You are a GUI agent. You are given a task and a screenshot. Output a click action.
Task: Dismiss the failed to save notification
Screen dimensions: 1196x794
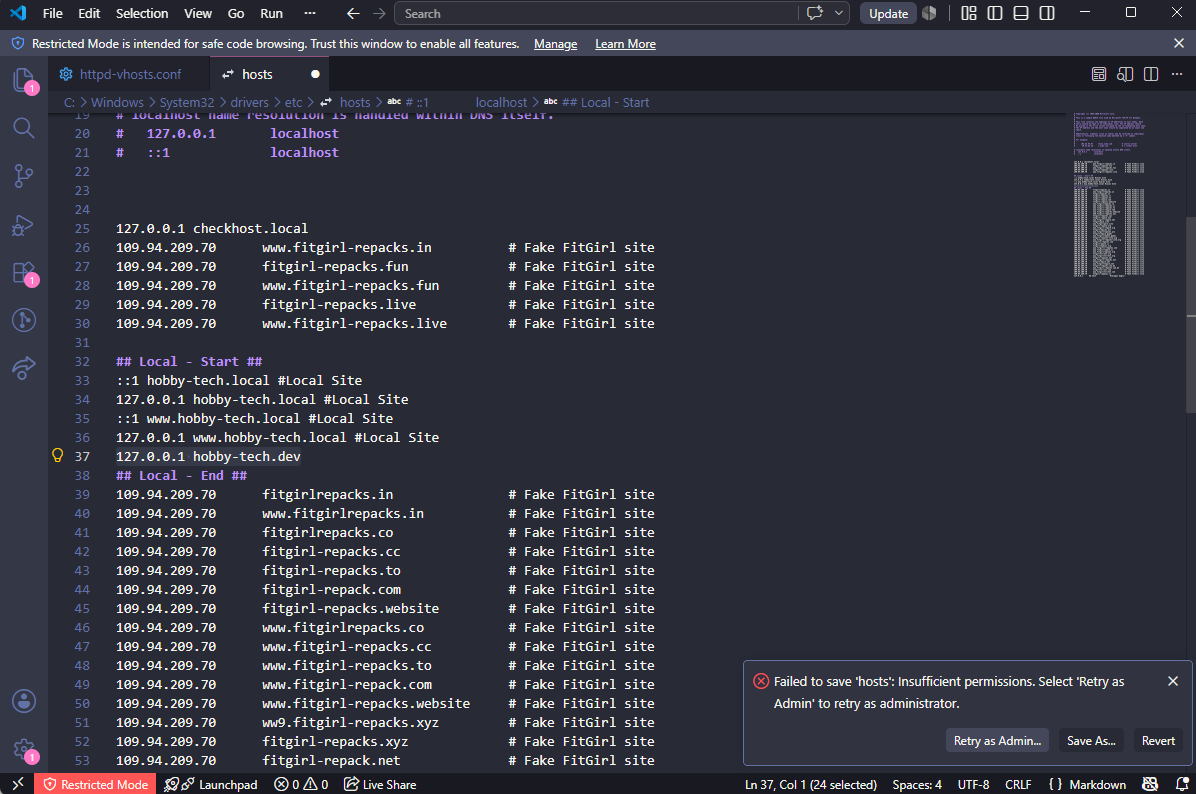point(1173,681)
